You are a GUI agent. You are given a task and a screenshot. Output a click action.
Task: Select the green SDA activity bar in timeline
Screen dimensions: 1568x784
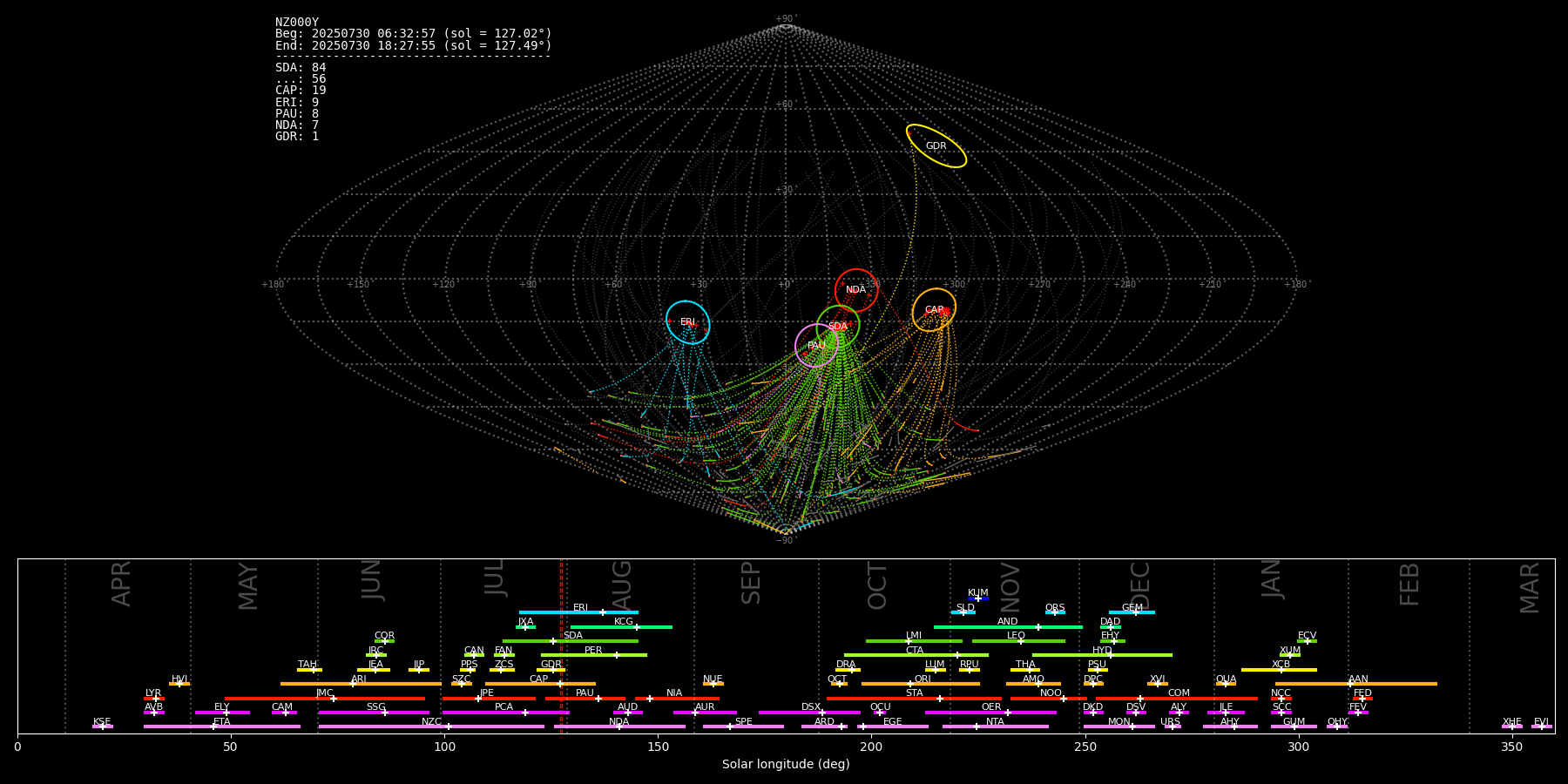coord(571,641)
